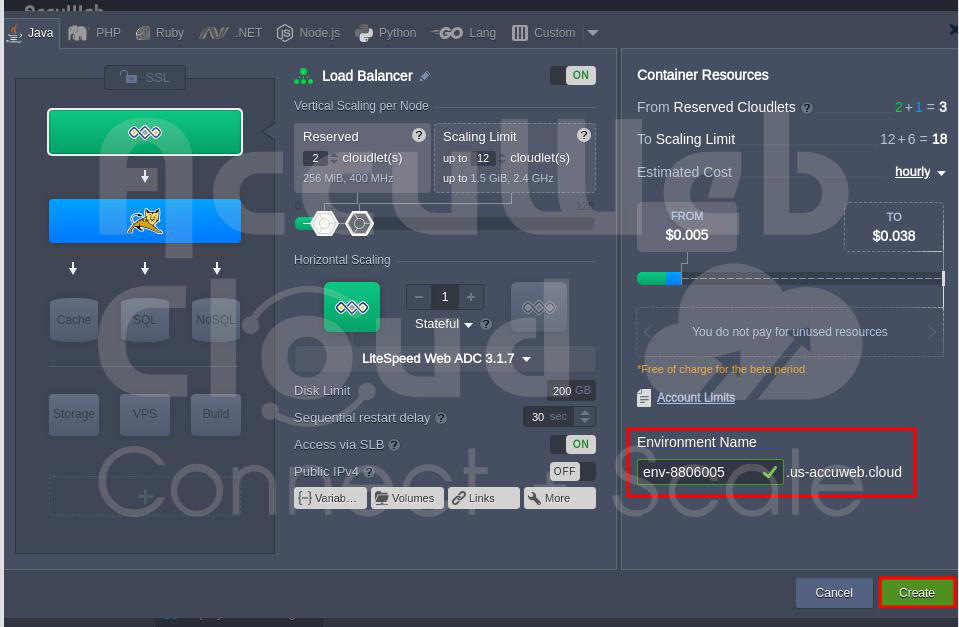Disable the Access via SLB switch
The width and height of the screenshot is (959, 627).
coord(572,444)
